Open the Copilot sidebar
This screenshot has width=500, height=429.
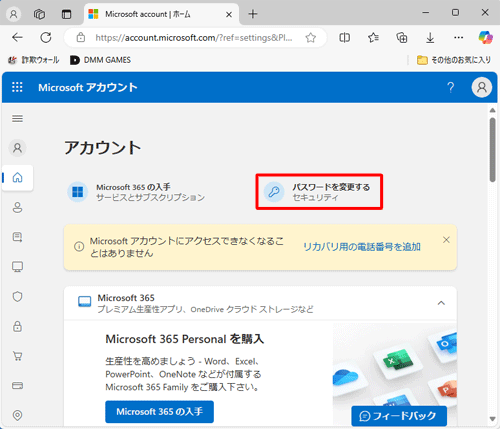[485, 37]
